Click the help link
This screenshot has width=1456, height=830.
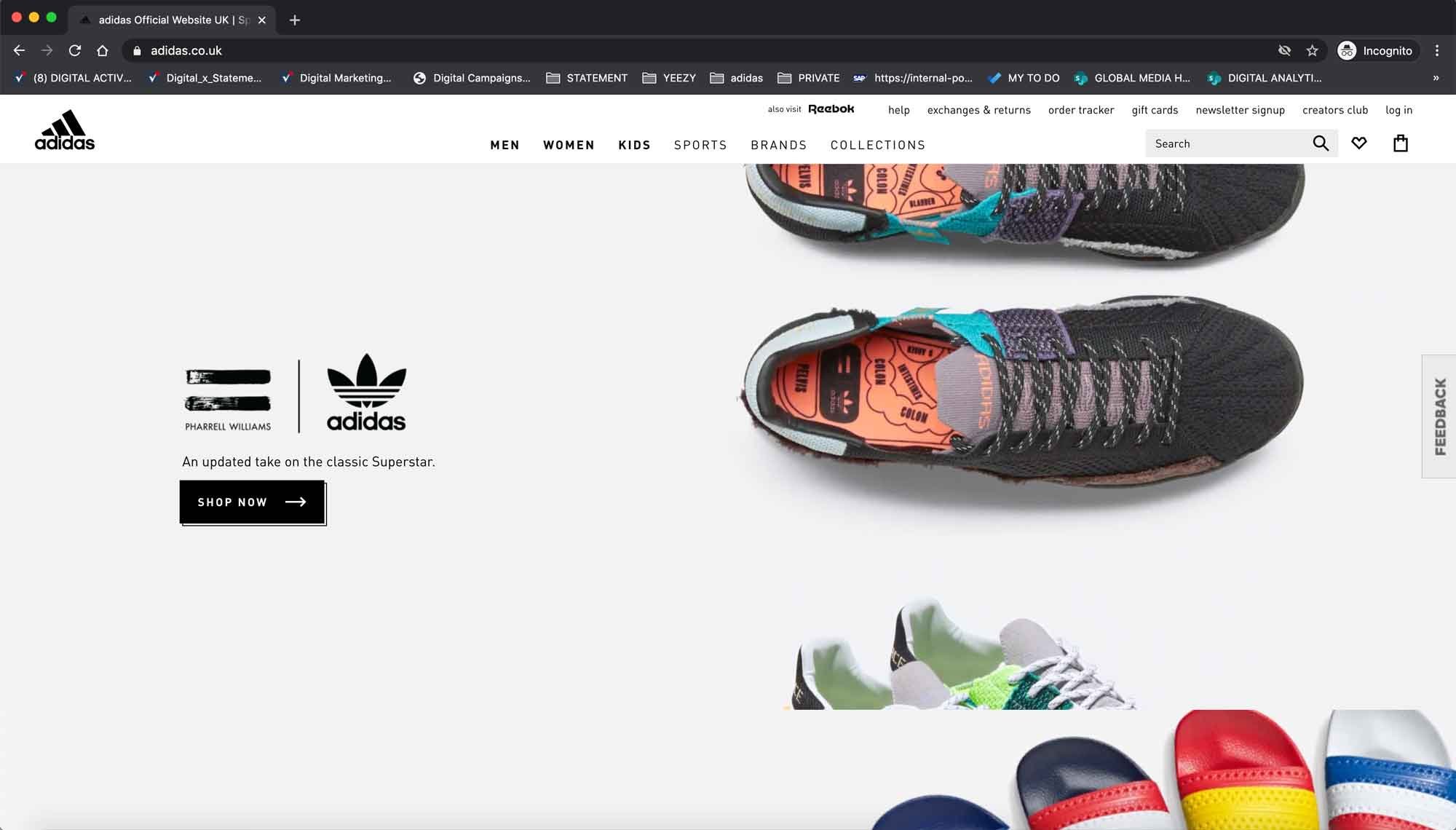pyautogui.click(x=899, y=110)
